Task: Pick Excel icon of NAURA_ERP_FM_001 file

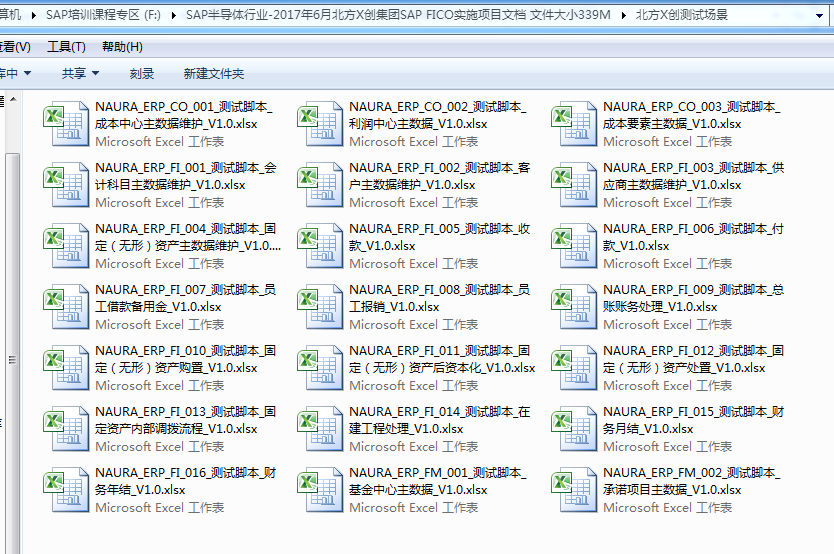Action: point(320,490)
